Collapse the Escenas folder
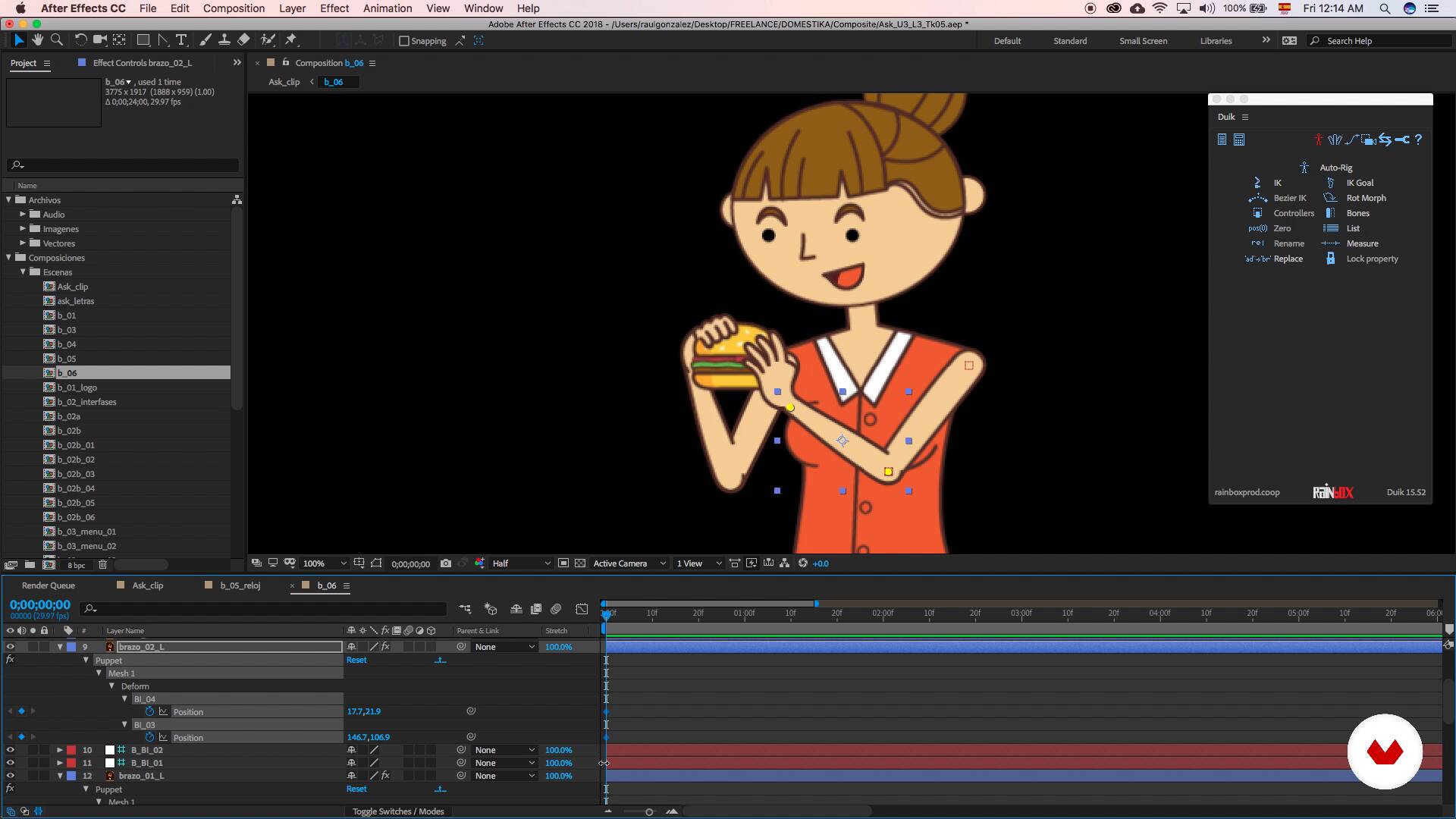This screenshot has width=1456, height=819. [x=23, y=272]
